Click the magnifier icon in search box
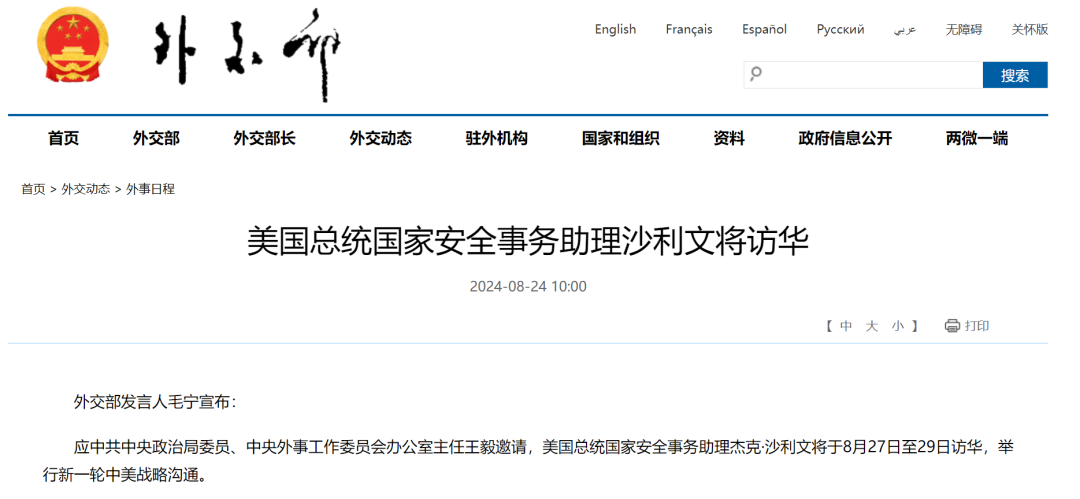 point(756,74)
